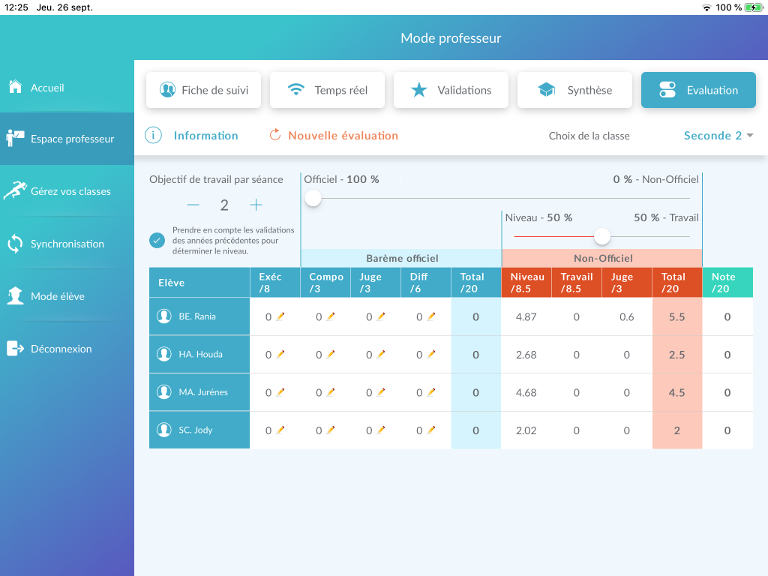Click the Information circle icon
Screen dimensions: 768x576
pos(153,135)
